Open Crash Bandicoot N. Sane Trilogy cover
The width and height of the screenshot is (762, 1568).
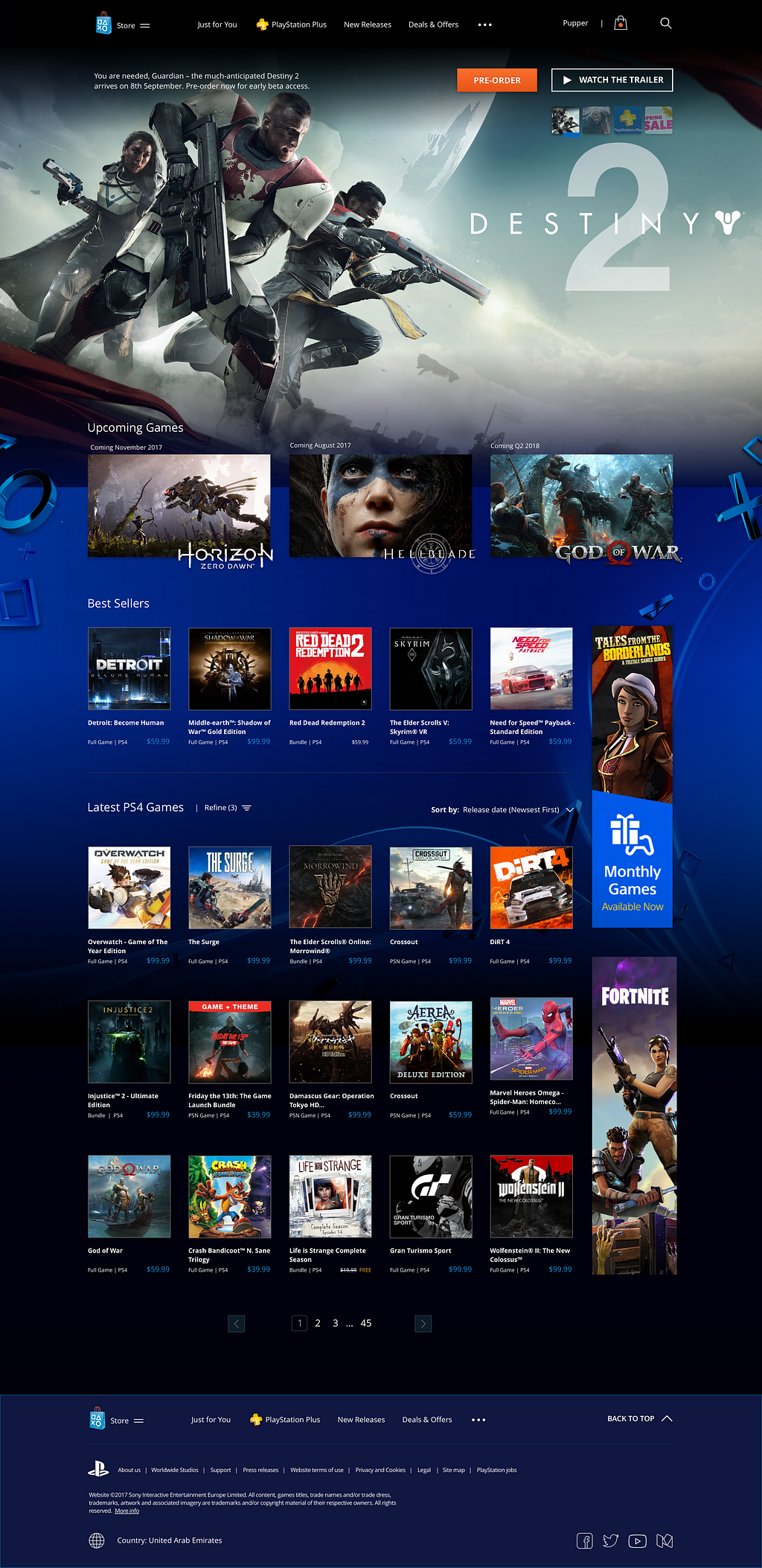click(230, 1196)
